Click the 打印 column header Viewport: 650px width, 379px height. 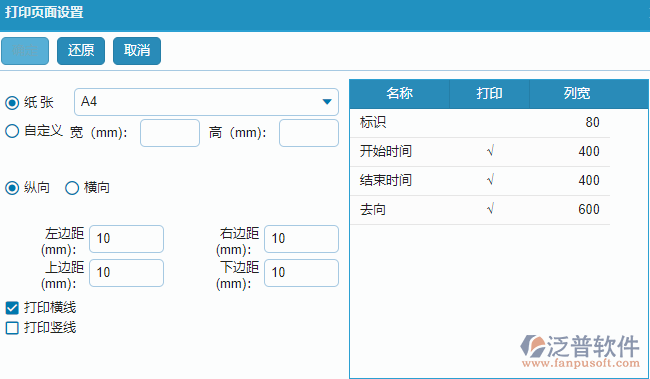coord(490,94)
